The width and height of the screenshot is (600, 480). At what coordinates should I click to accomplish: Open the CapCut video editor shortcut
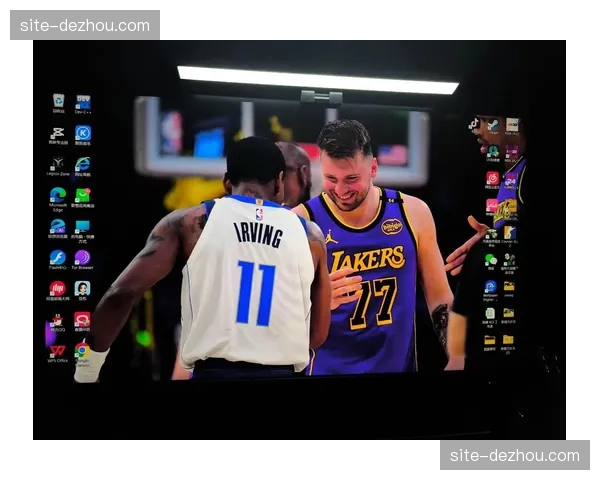coord(58,133)
